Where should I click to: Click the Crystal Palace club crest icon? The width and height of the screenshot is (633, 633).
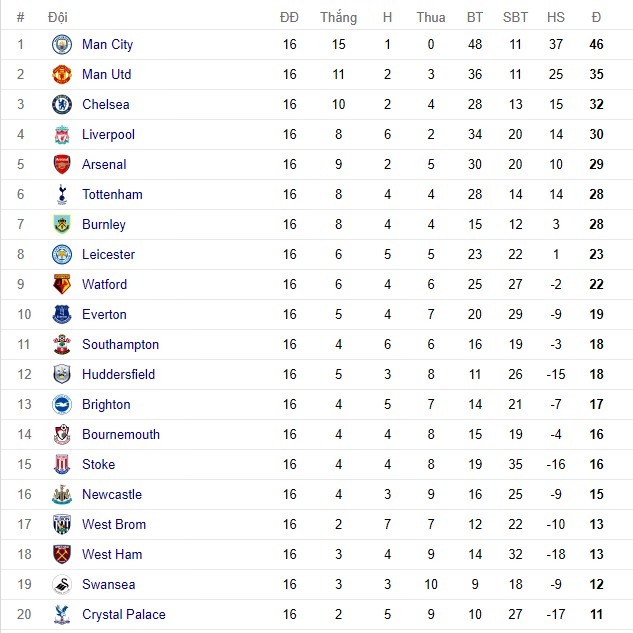click(62, 615)
